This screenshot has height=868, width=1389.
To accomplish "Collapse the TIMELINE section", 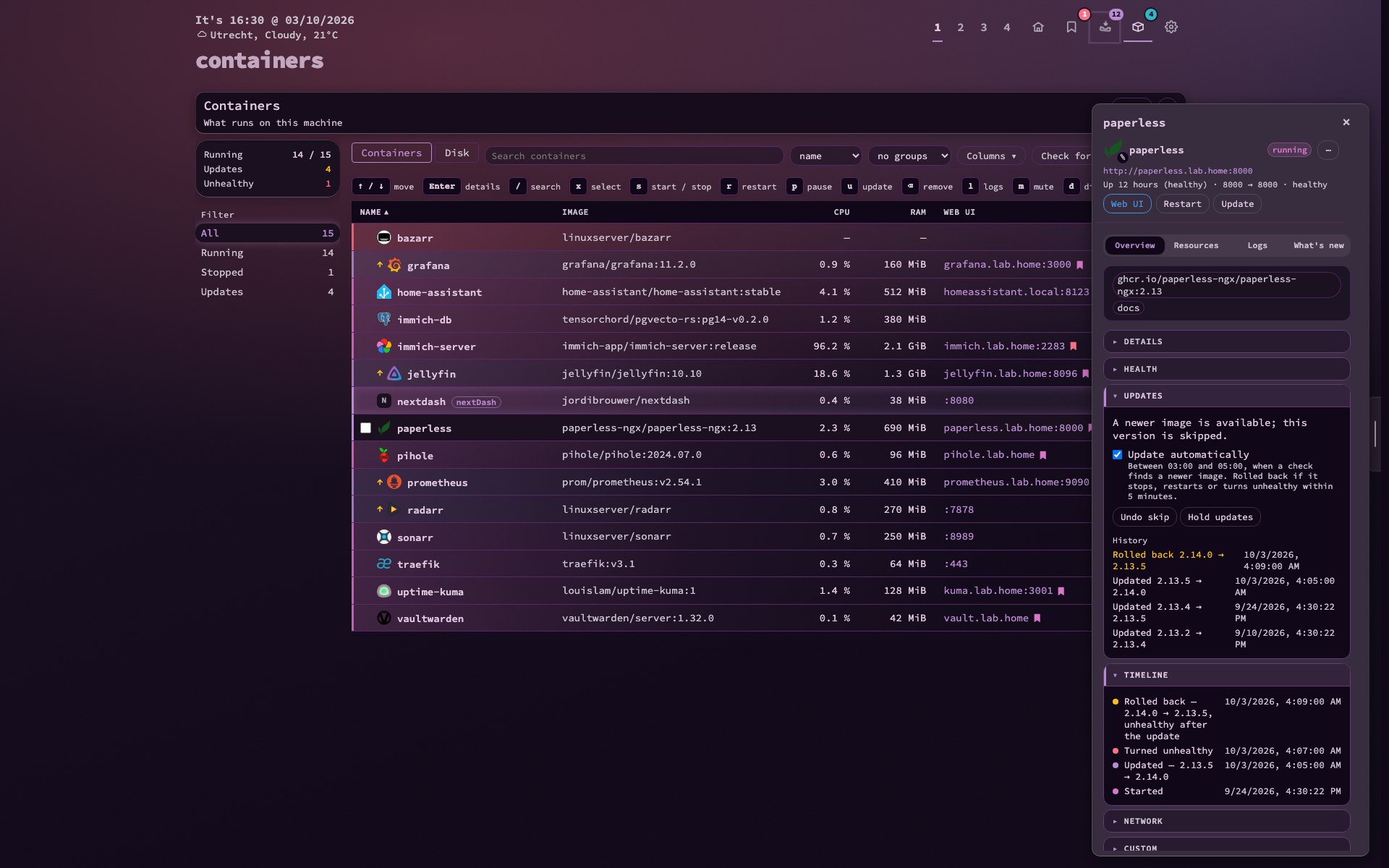I will coord(1226,675).
